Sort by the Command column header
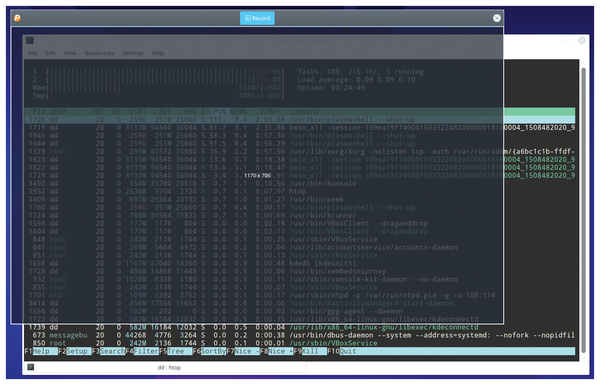Viewport: 600px width, 385px height. 304,111
